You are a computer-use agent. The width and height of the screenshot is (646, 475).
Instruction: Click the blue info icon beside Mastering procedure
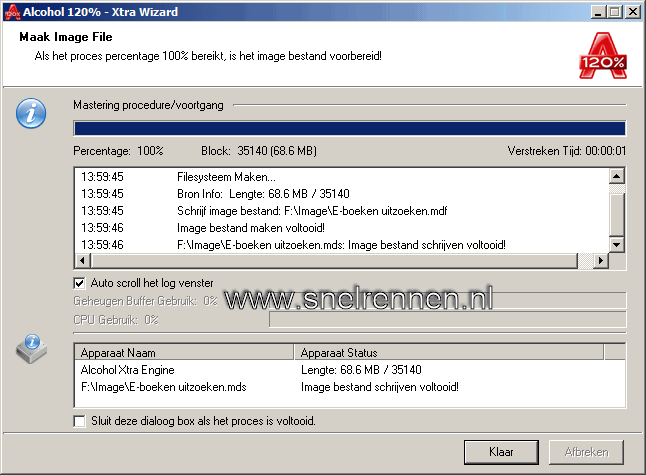(x=31, y=113)
